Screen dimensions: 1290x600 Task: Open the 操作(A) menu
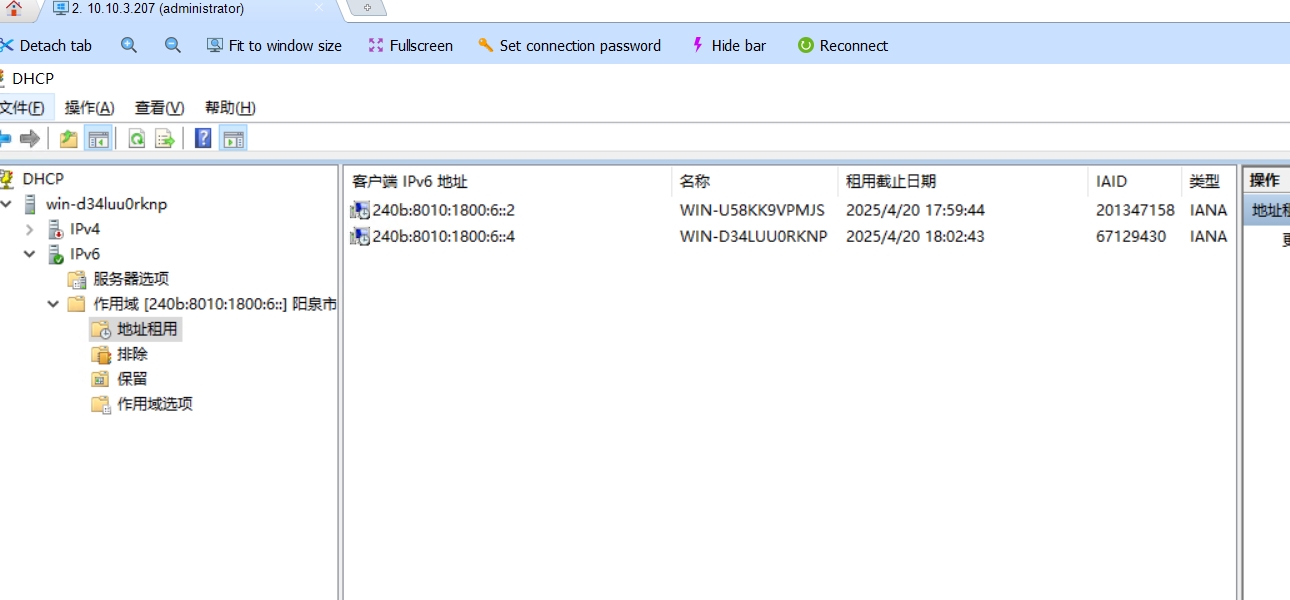pos(89,108)
